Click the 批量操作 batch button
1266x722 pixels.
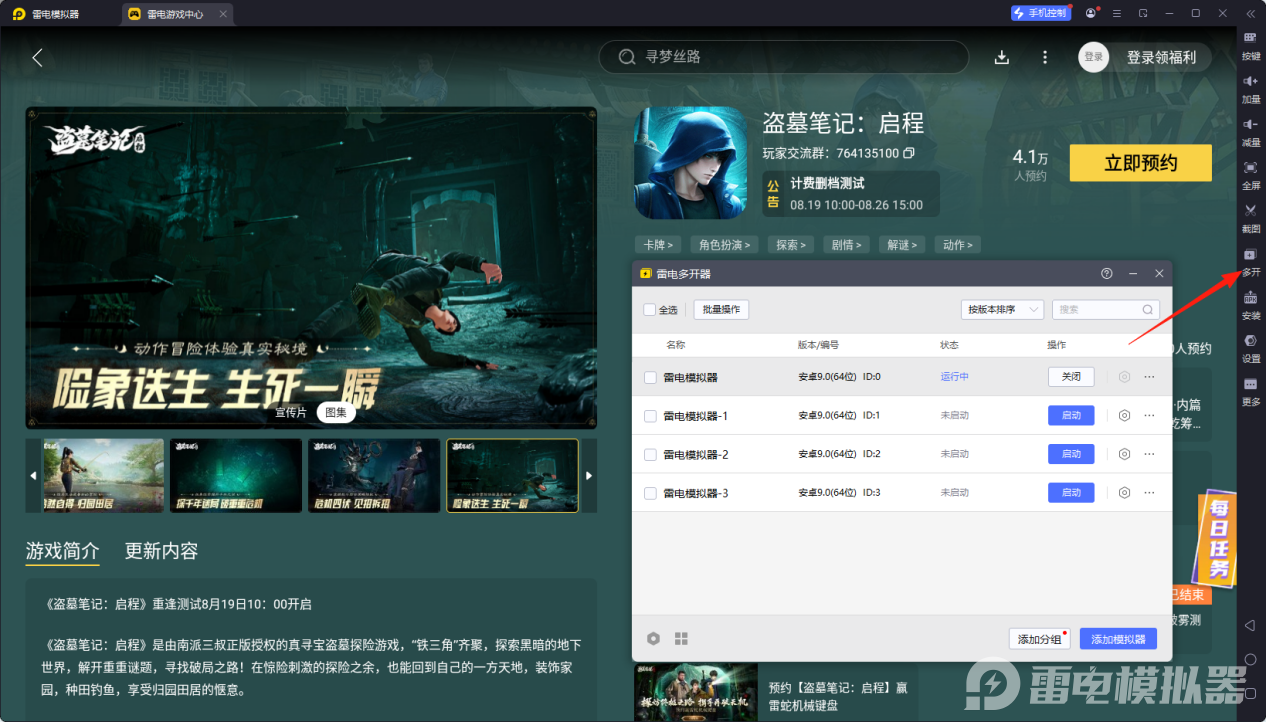(x=721, y=310)
